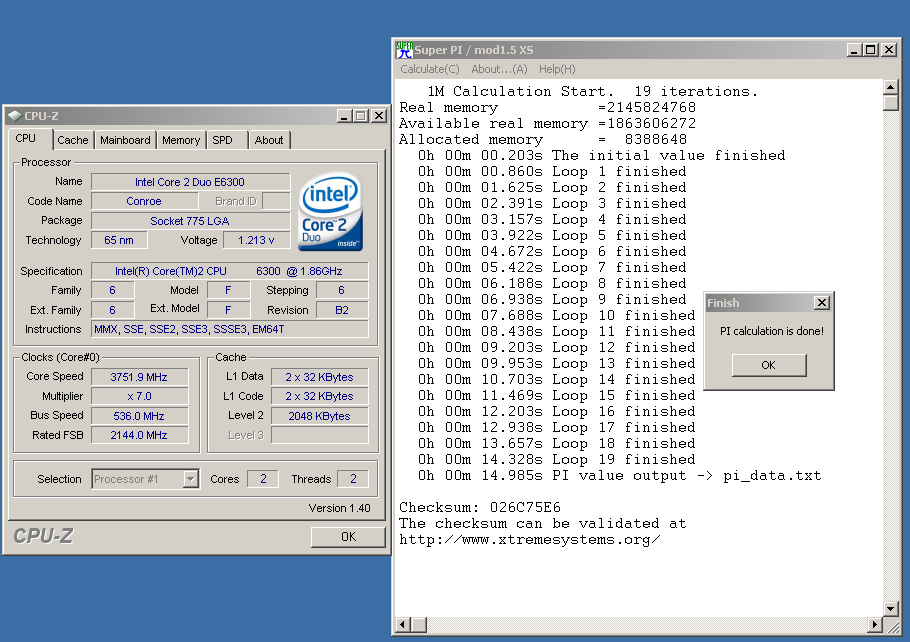Click the Super PI horizontal scrollbar thumb

point(419,625)
